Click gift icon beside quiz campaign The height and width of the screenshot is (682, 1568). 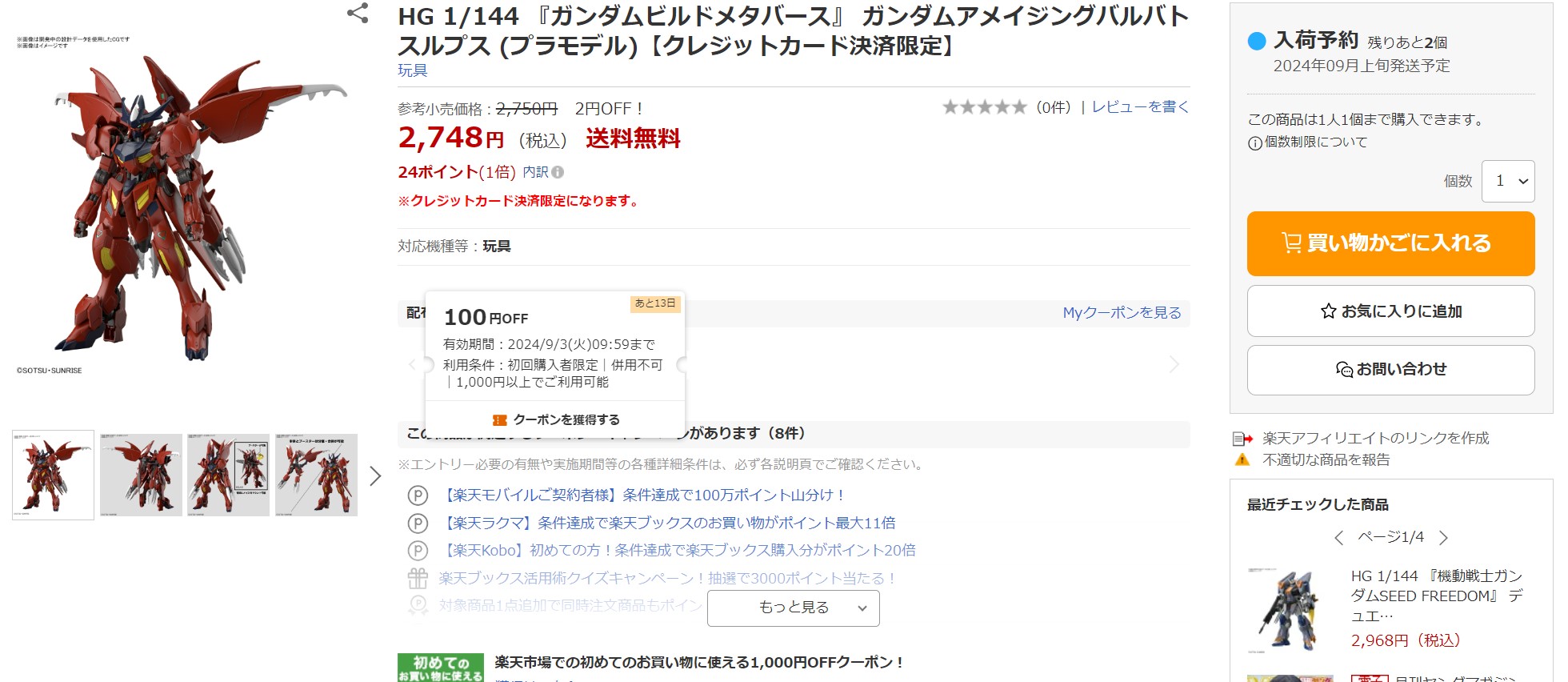pyautogui.click(x=418, y=578)
